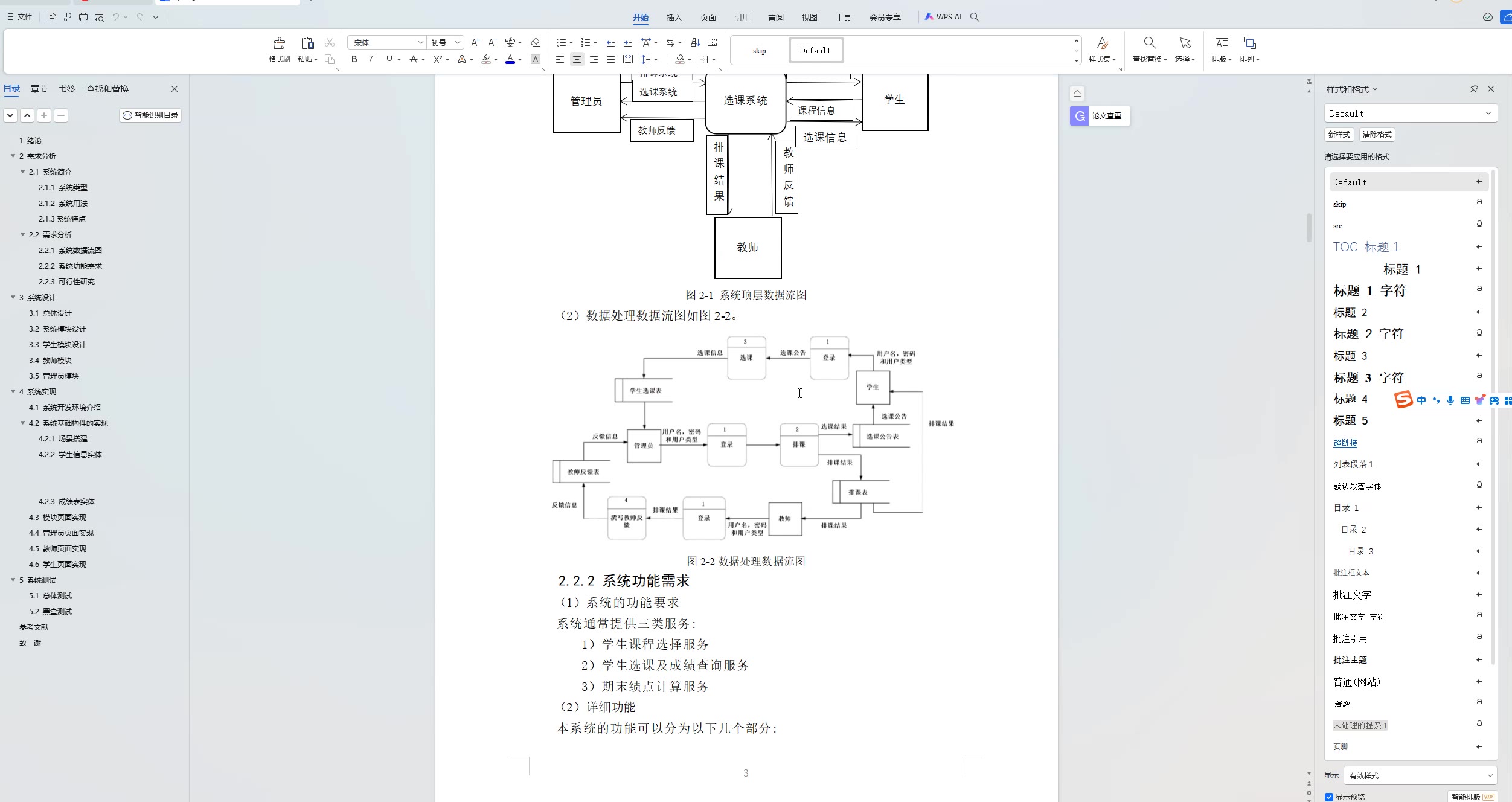Click the search magnifier beside WPS AI

[975, 17]
